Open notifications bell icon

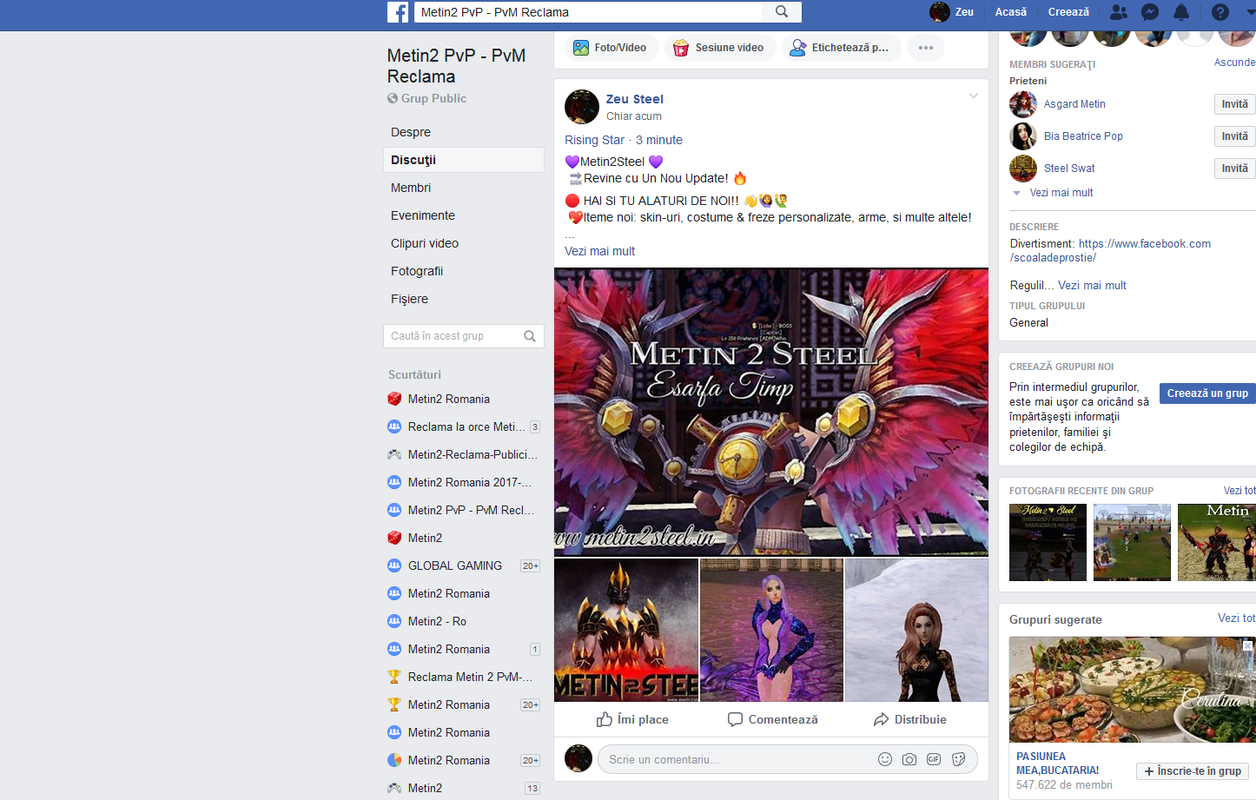coord(1181,12)
